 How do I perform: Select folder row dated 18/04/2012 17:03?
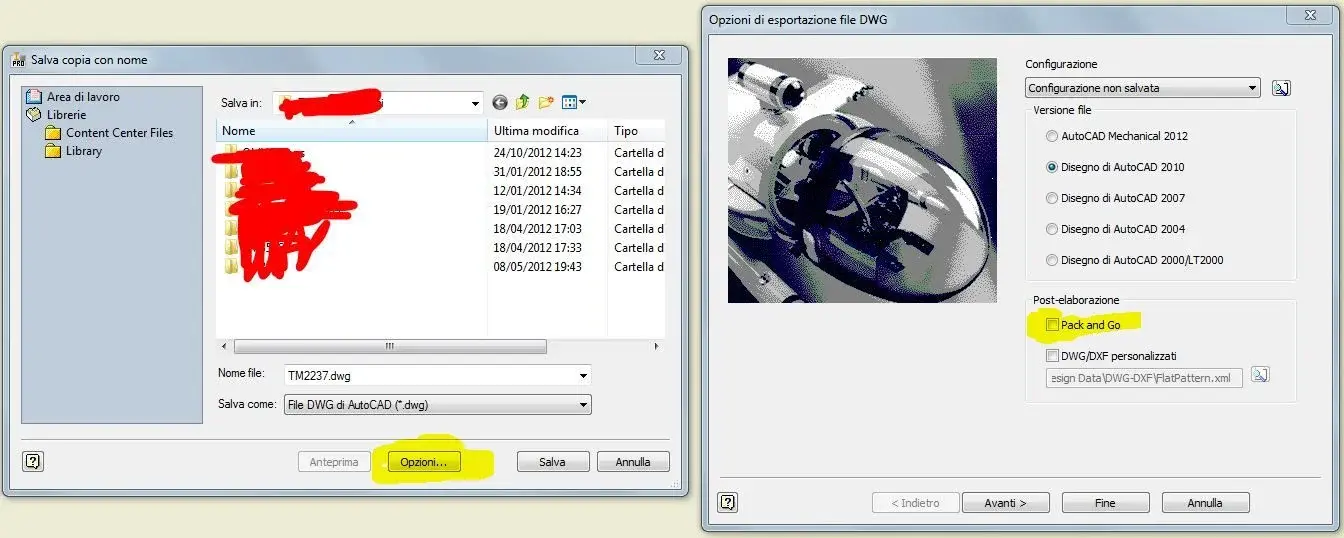coord(440,229)
